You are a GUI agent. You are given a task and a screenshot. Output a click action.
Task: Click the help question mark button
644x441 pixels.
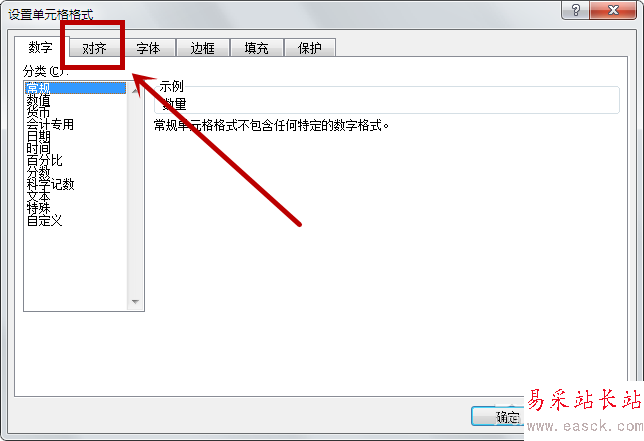coord(575,10)
